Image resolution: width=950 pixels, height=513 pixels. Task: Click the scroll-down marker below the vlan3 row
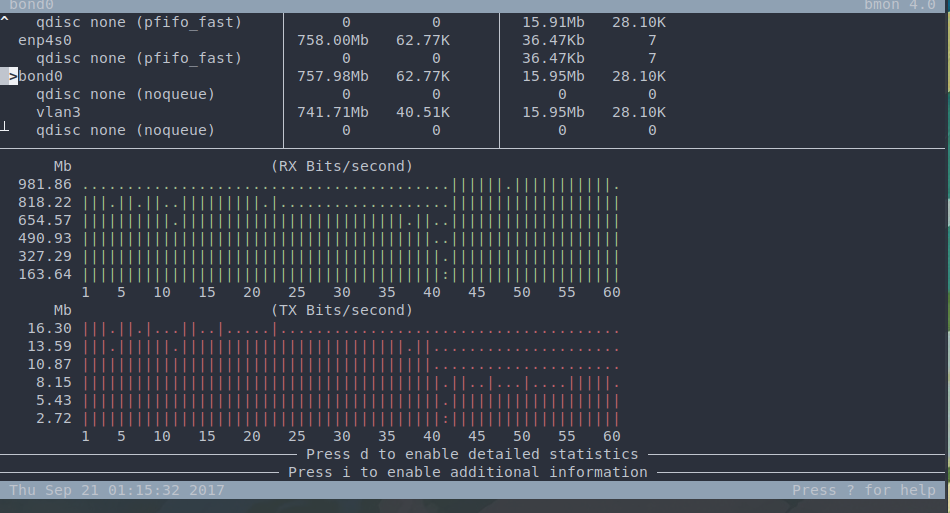(x=5, y=125)
